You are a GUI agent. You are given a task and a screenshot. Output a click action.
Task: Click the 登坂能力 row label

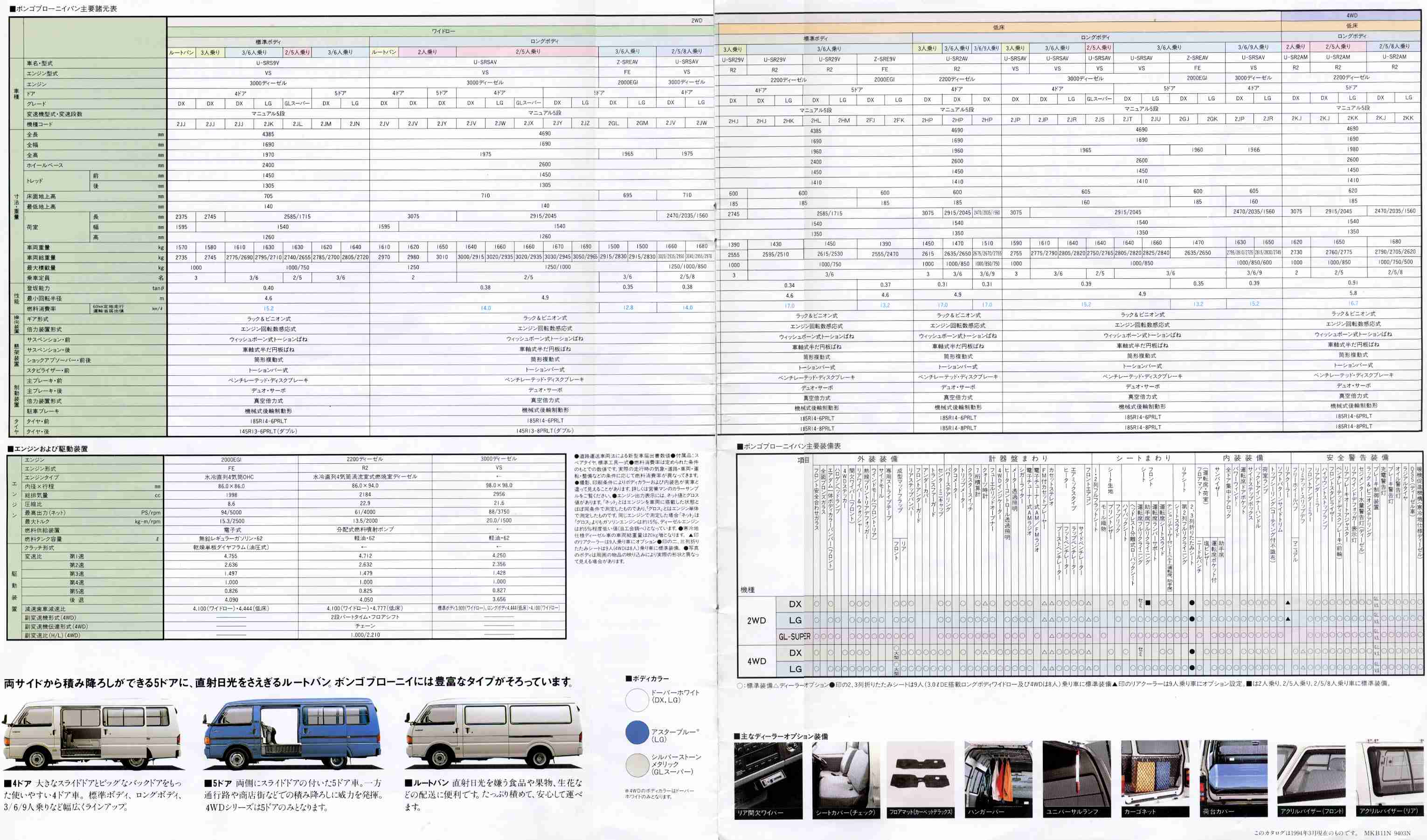39,288
